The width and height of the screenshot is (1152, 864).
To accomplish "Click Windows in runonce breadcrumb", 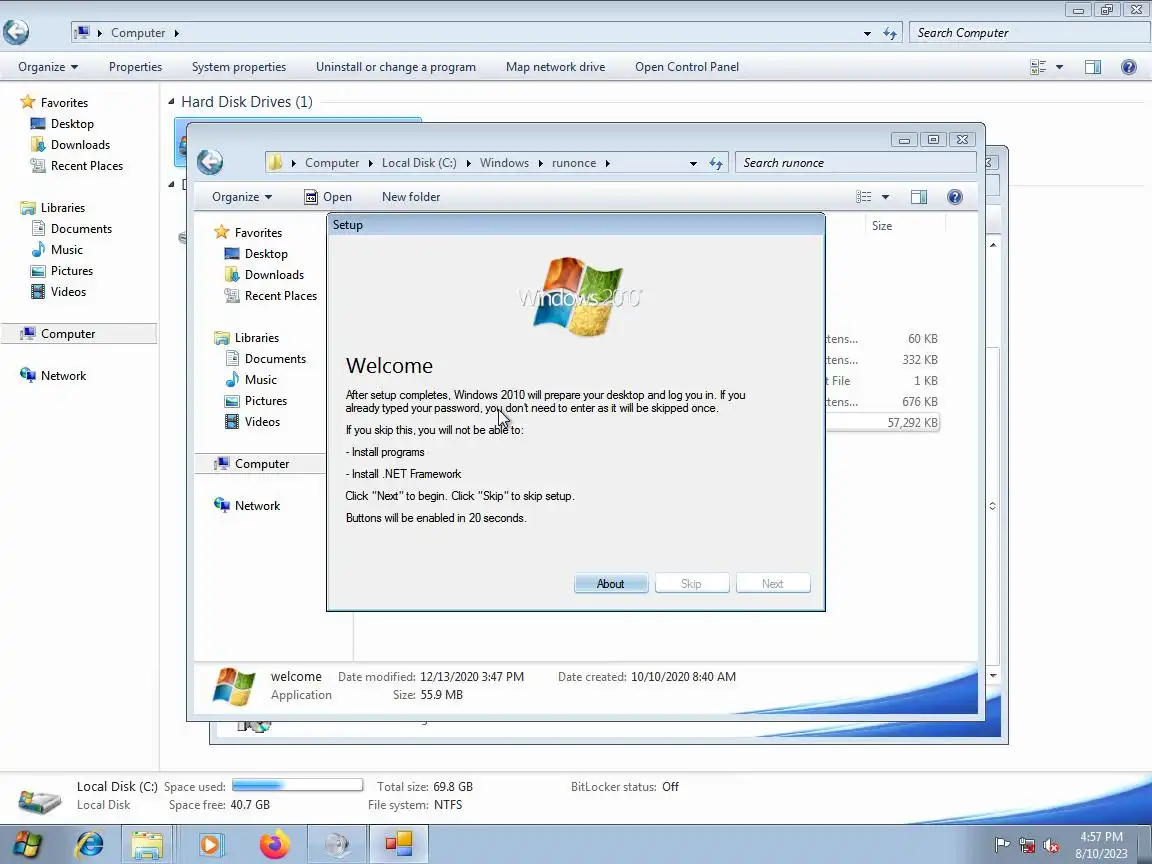I will pos(504,162).
